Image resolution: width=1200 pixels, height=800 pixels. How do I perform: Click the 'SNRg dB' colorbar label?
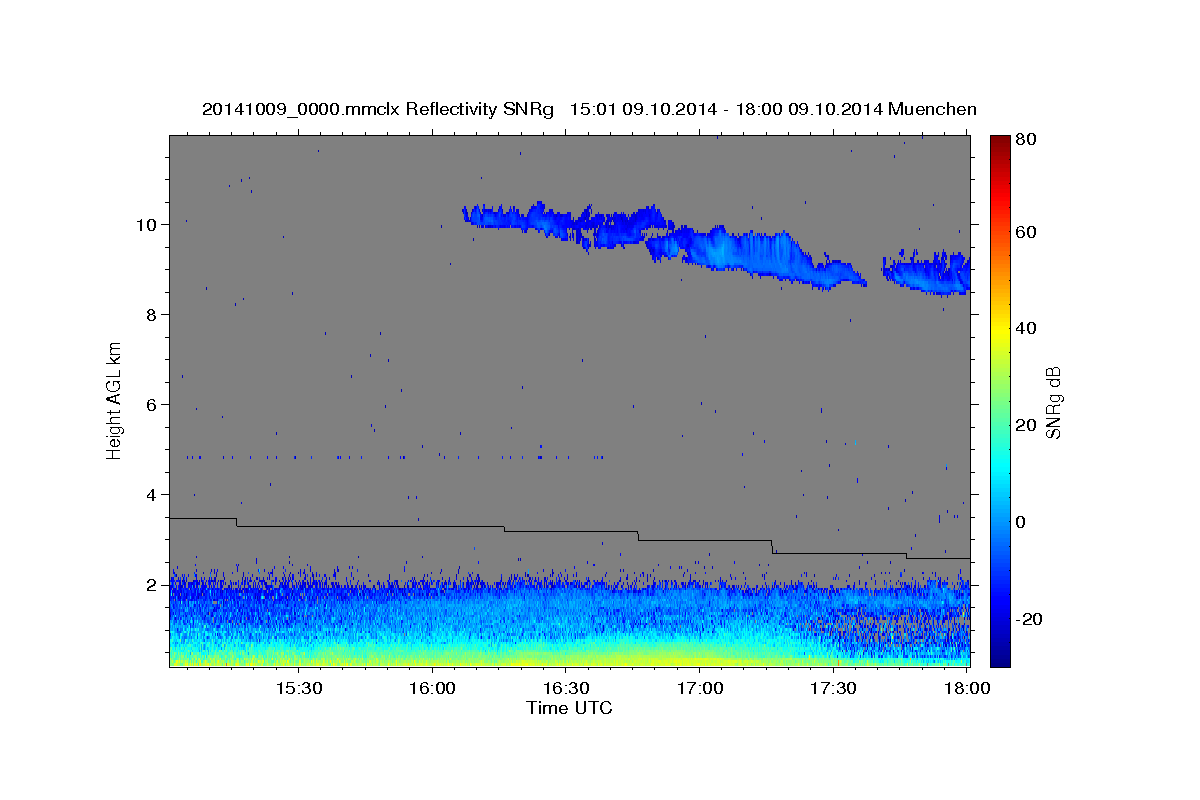click(x=1054, y=402)
